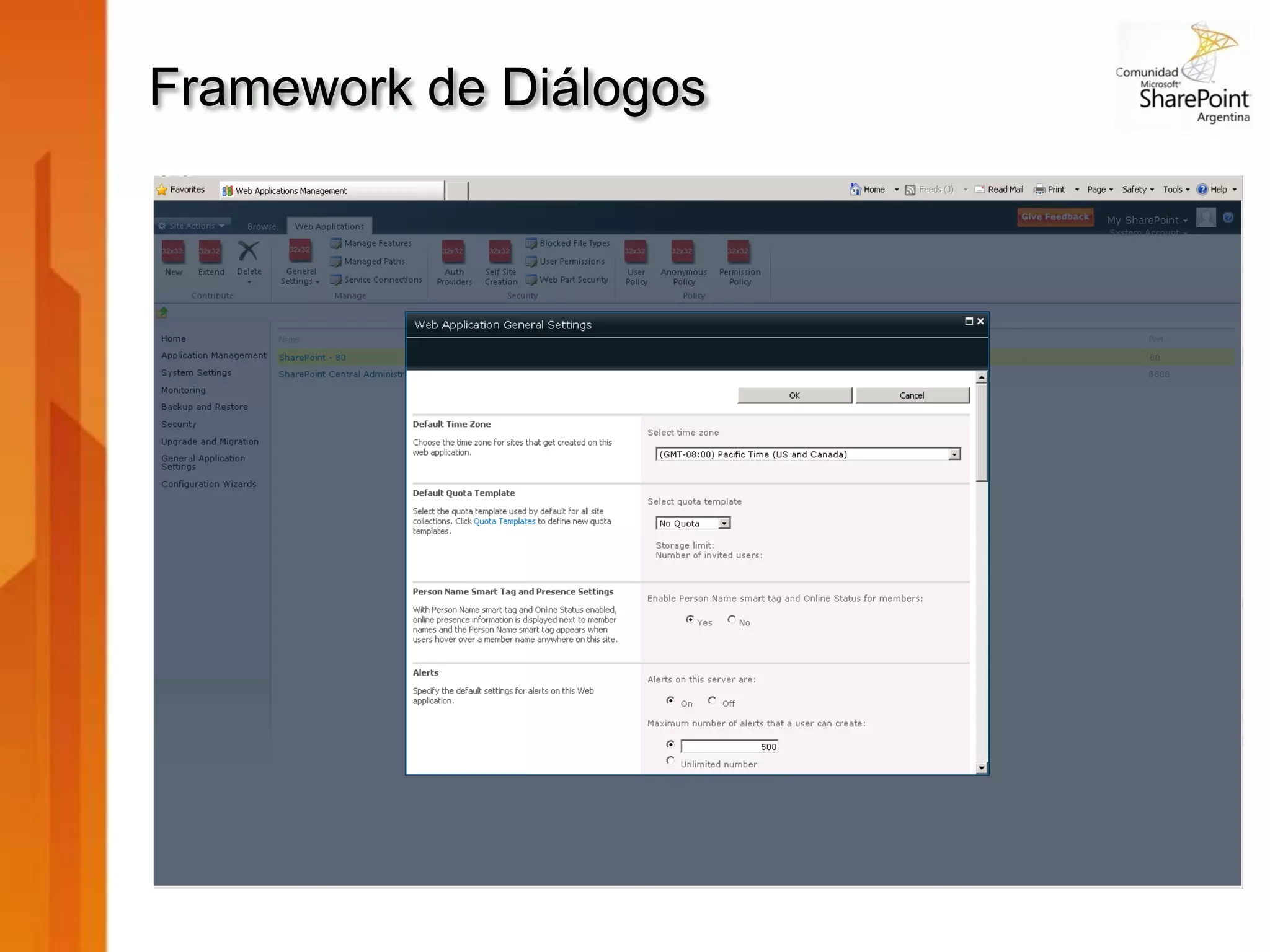1270x952 pixels.
Task: Click Service Connections ribbon item
Action: (376, 280)
